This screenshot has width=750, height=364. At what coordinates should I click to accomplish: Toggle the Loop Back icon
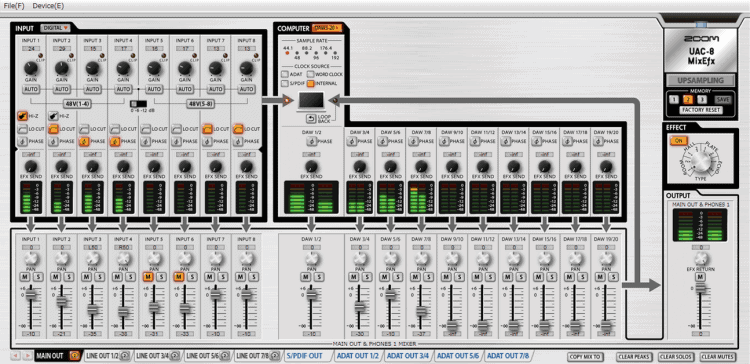tap(311, 118)
